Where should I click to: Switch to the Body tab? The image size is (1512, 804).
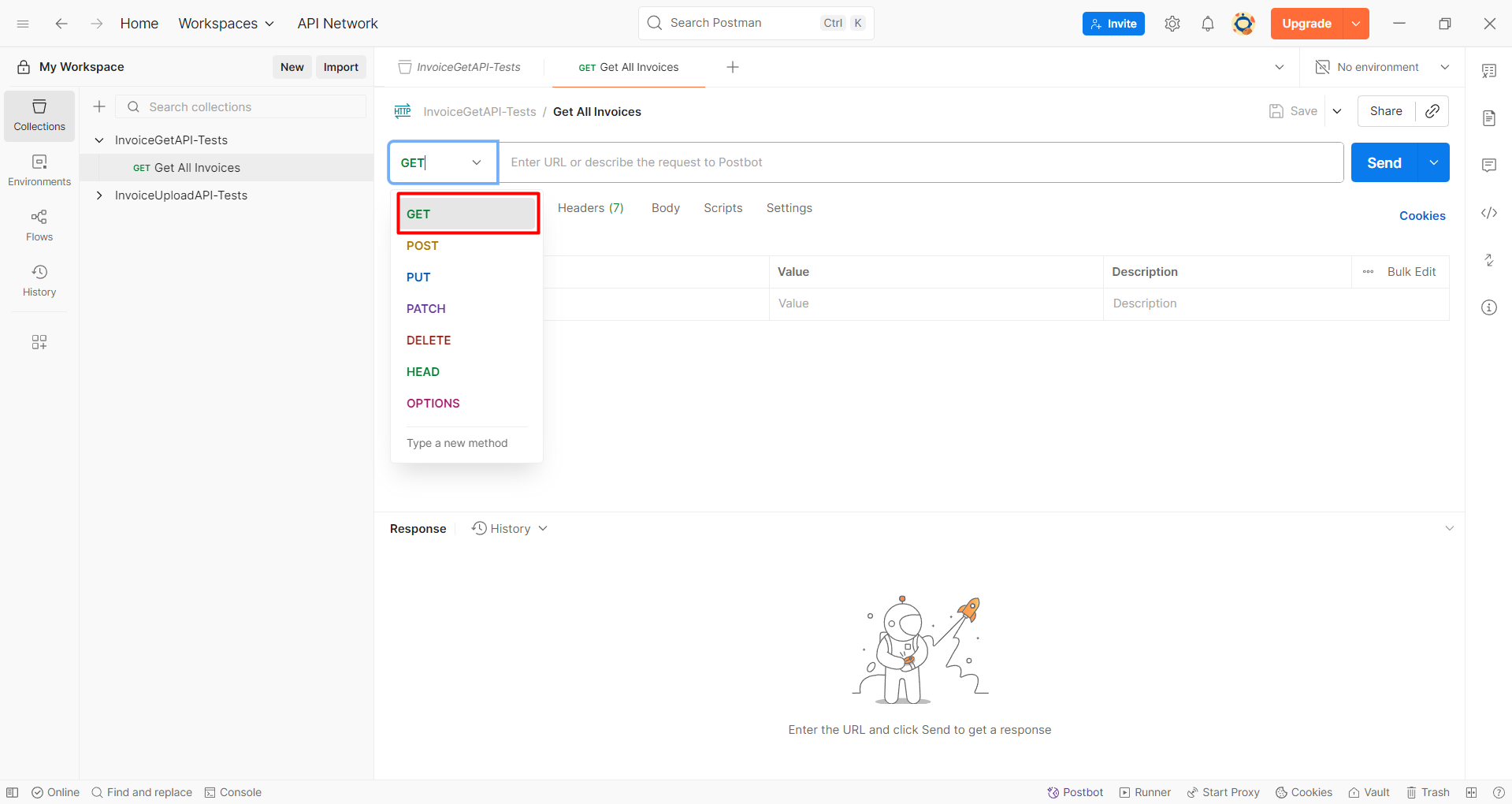[665, 207]
